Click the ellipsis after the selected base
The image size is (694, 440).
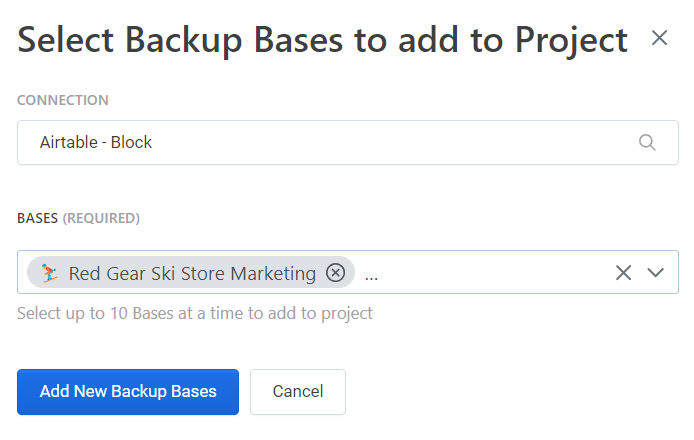[371, 273]
